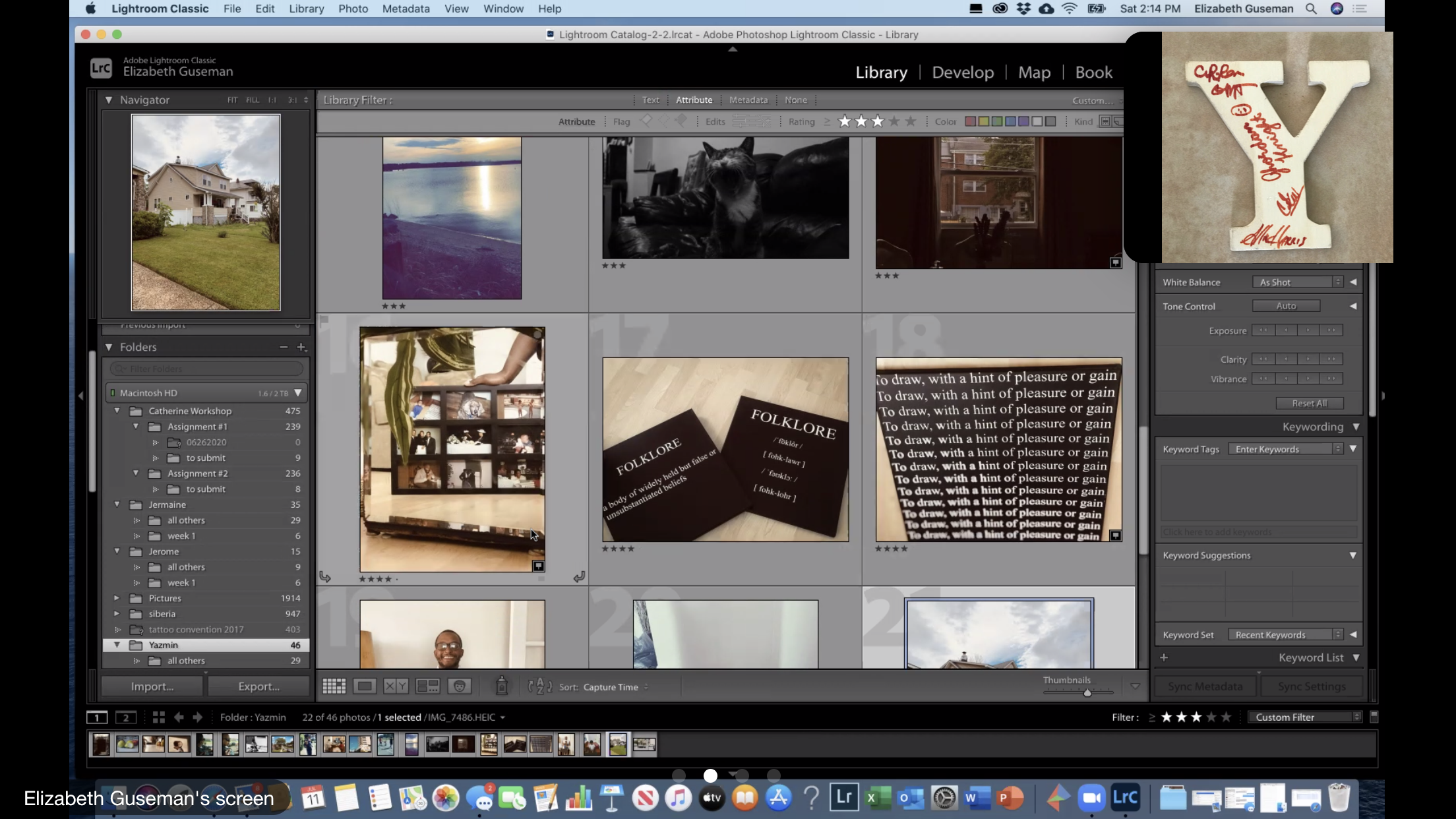
Task: Select the FOLKLORE cards photo thumbnail
Action: [725, 450]
